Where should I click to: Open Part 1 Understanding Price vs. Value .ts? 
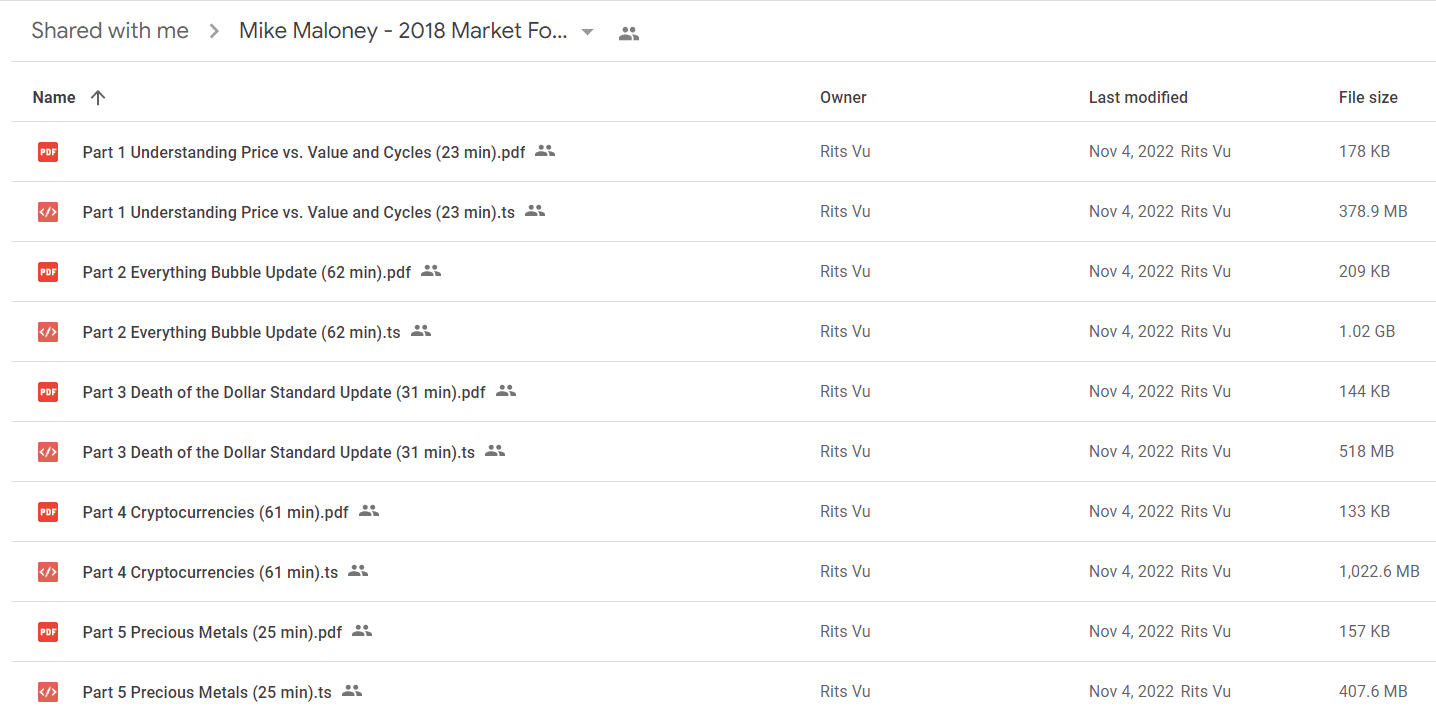[x=299, y=212]
